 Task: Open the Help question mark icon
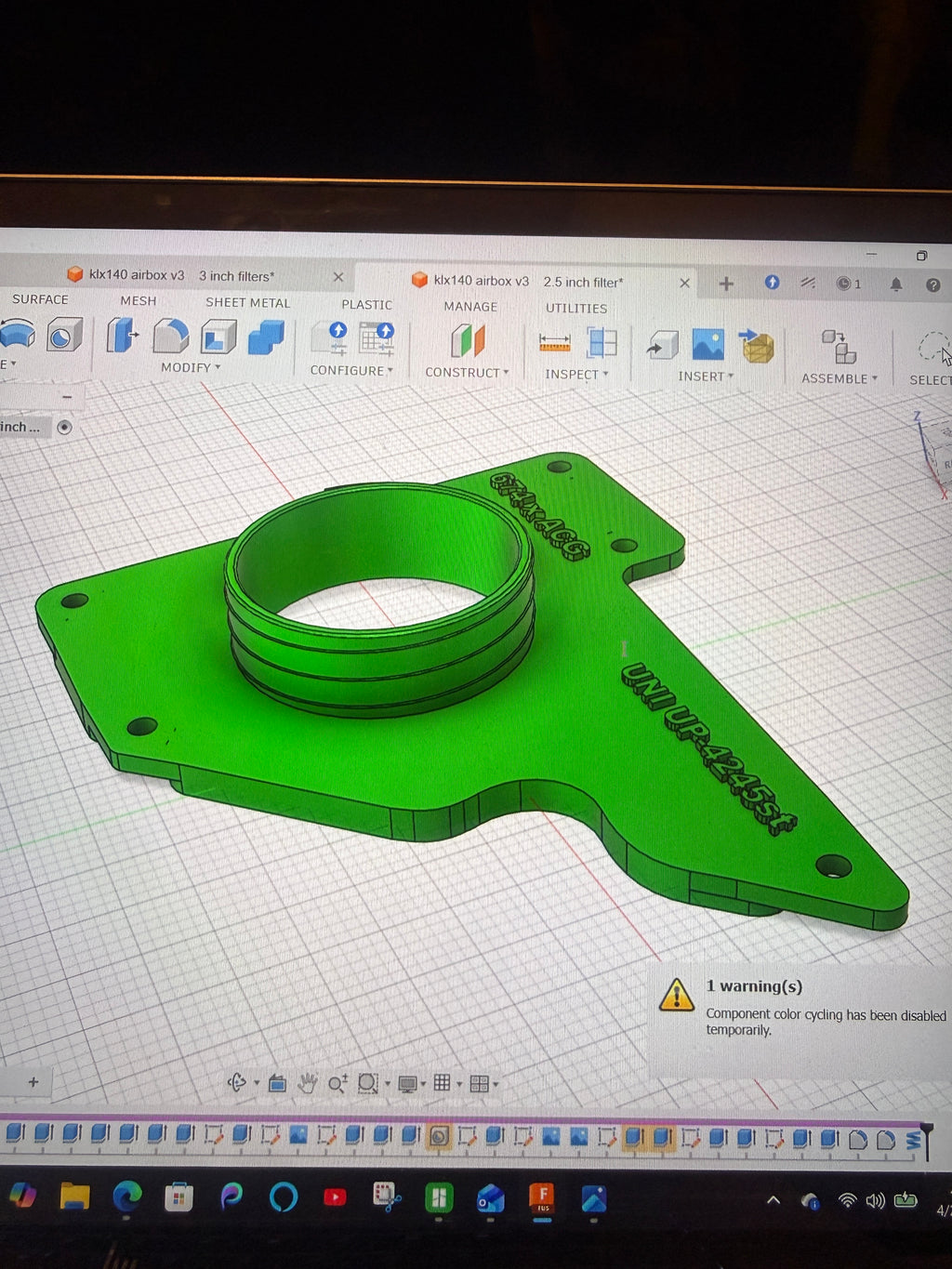[932, 285]
